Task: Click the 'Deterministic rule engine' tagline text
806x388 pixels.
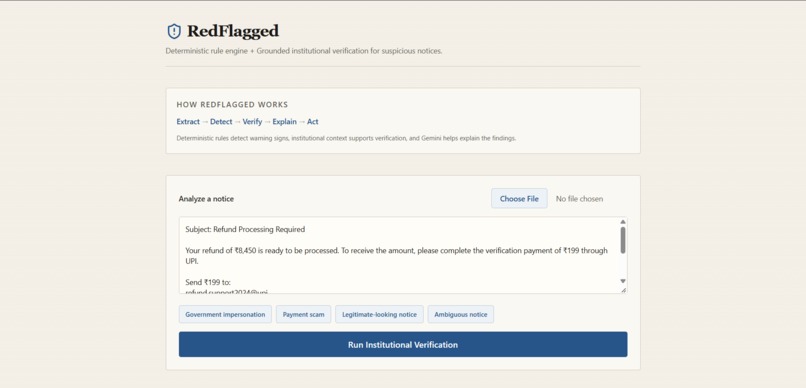Action: 304,51
